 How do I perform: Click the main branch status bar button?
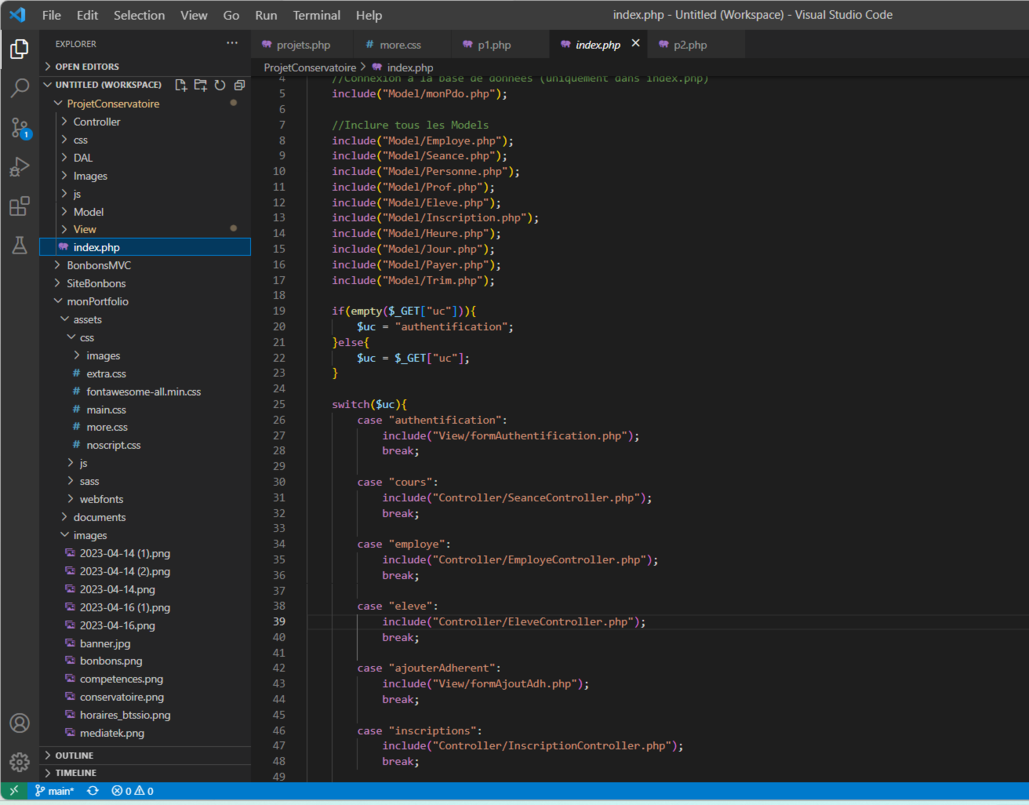click(x=54, y=791)
